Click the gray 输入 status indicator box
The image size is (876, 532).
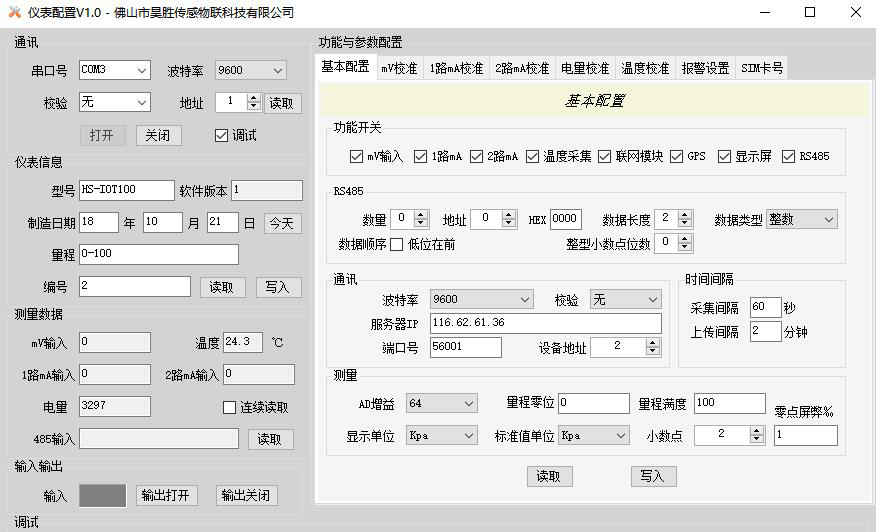click(x=103, y=495)
